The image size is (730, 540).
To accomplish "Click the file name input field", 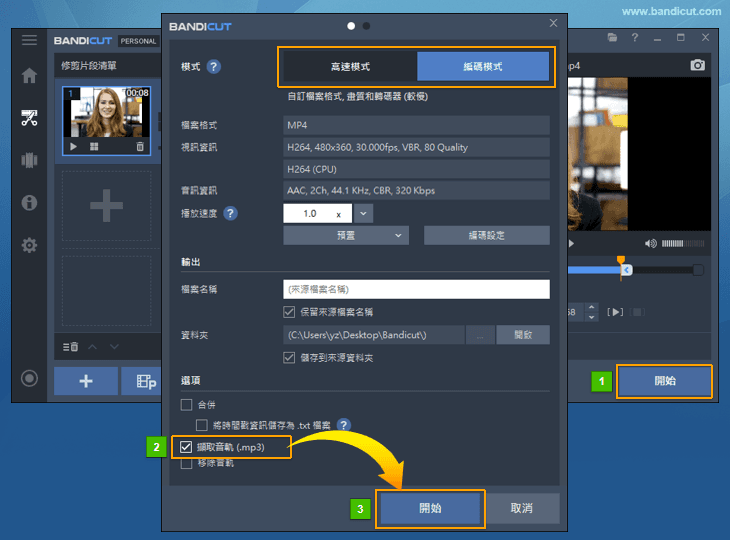I will point(416,289).
